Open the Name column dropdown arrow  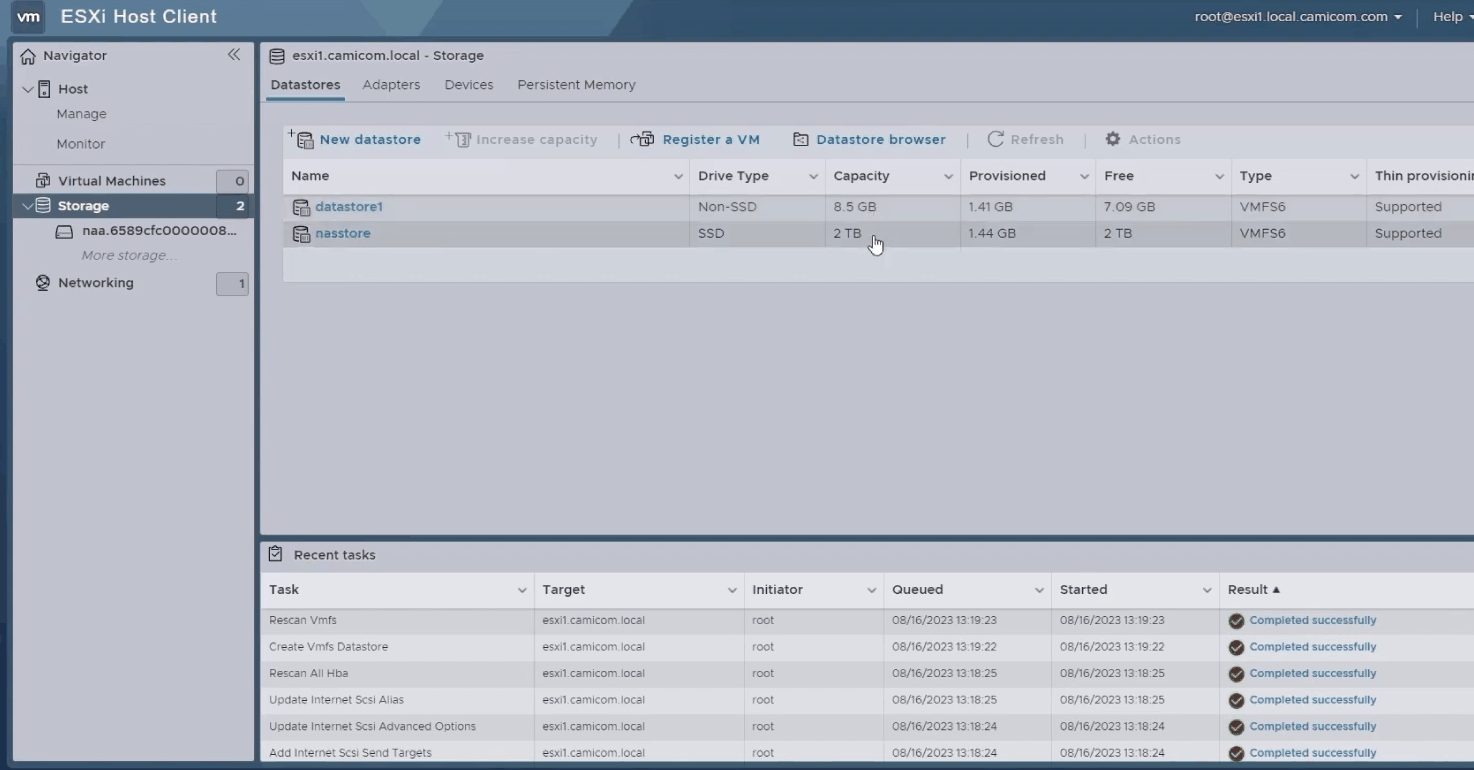(x=678, y=177)
